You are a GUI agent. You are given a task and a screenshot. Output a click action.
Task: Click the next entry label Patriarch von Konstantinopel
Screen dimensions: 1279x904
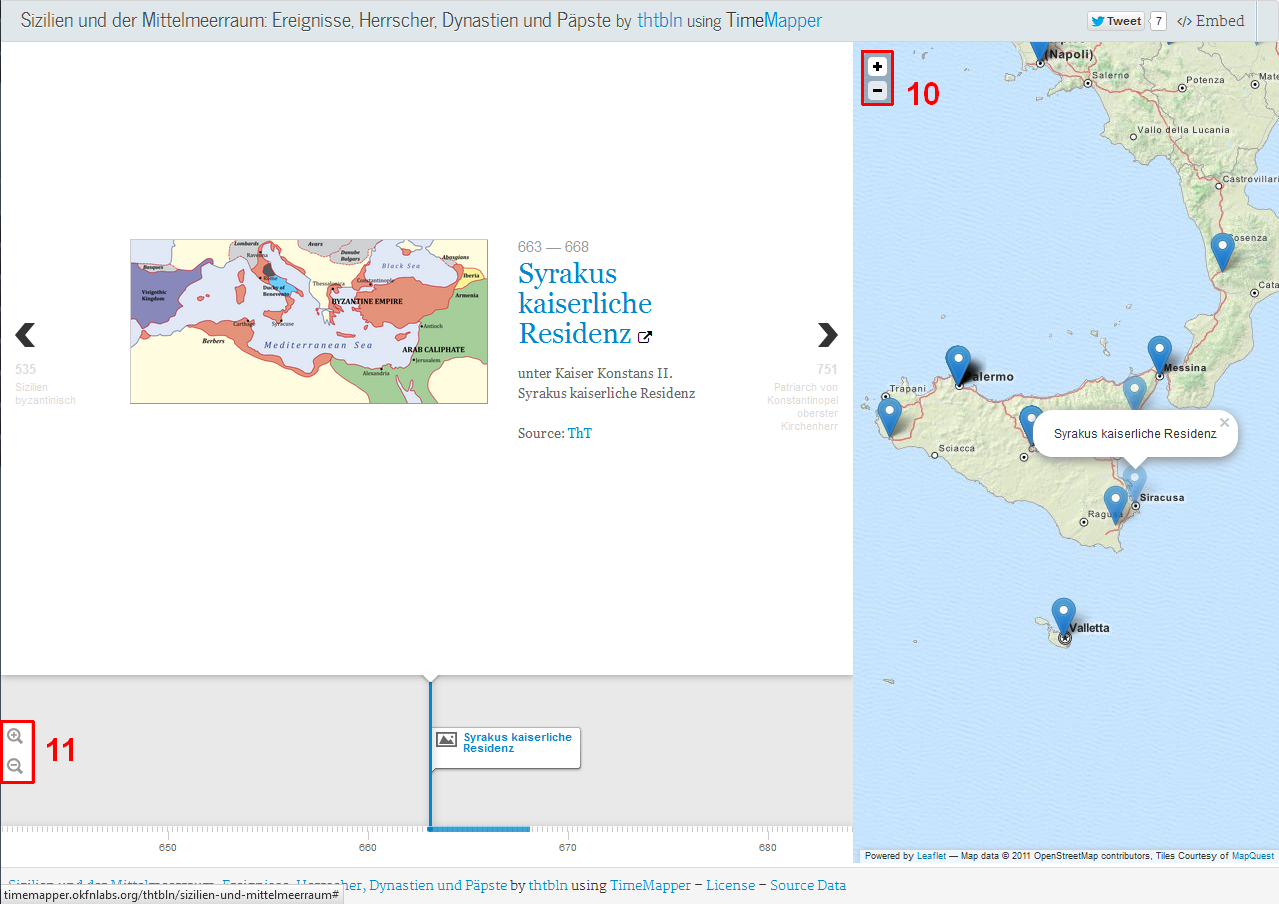tap(805, 406)
